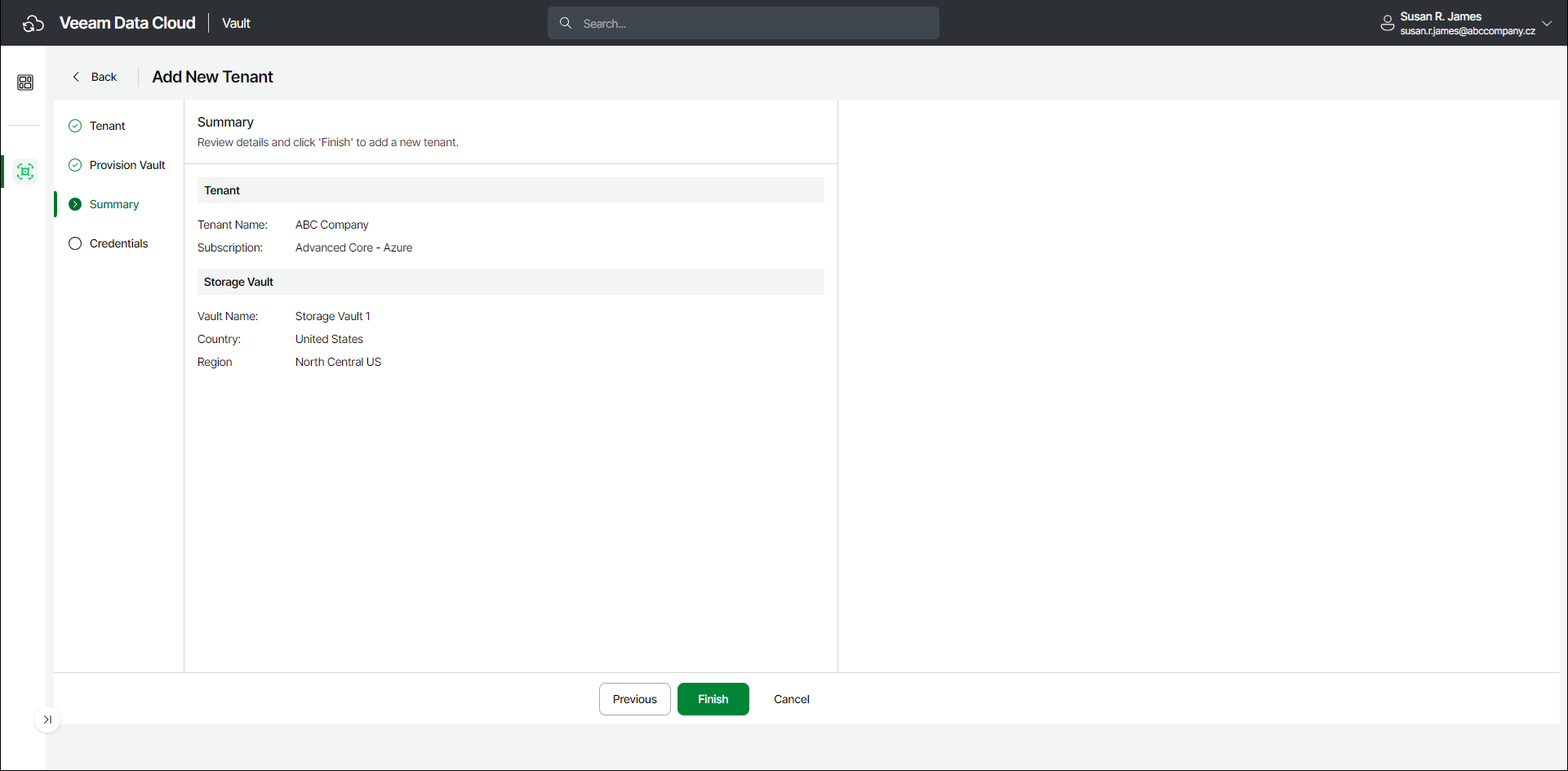Open the Tenant wizard step
1568x771 pixels.
107,126
